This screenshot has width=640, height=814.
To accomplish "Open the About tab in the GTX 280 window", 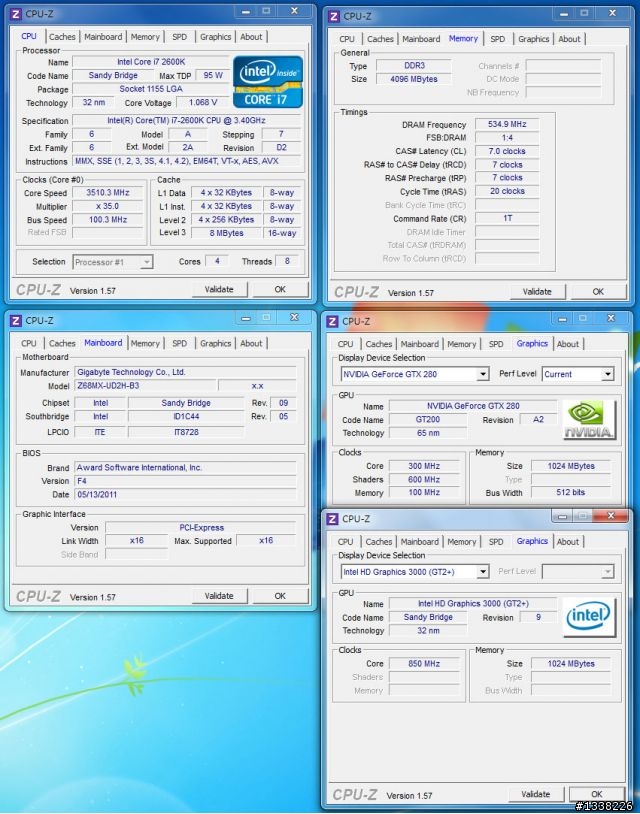I will 567,344.
